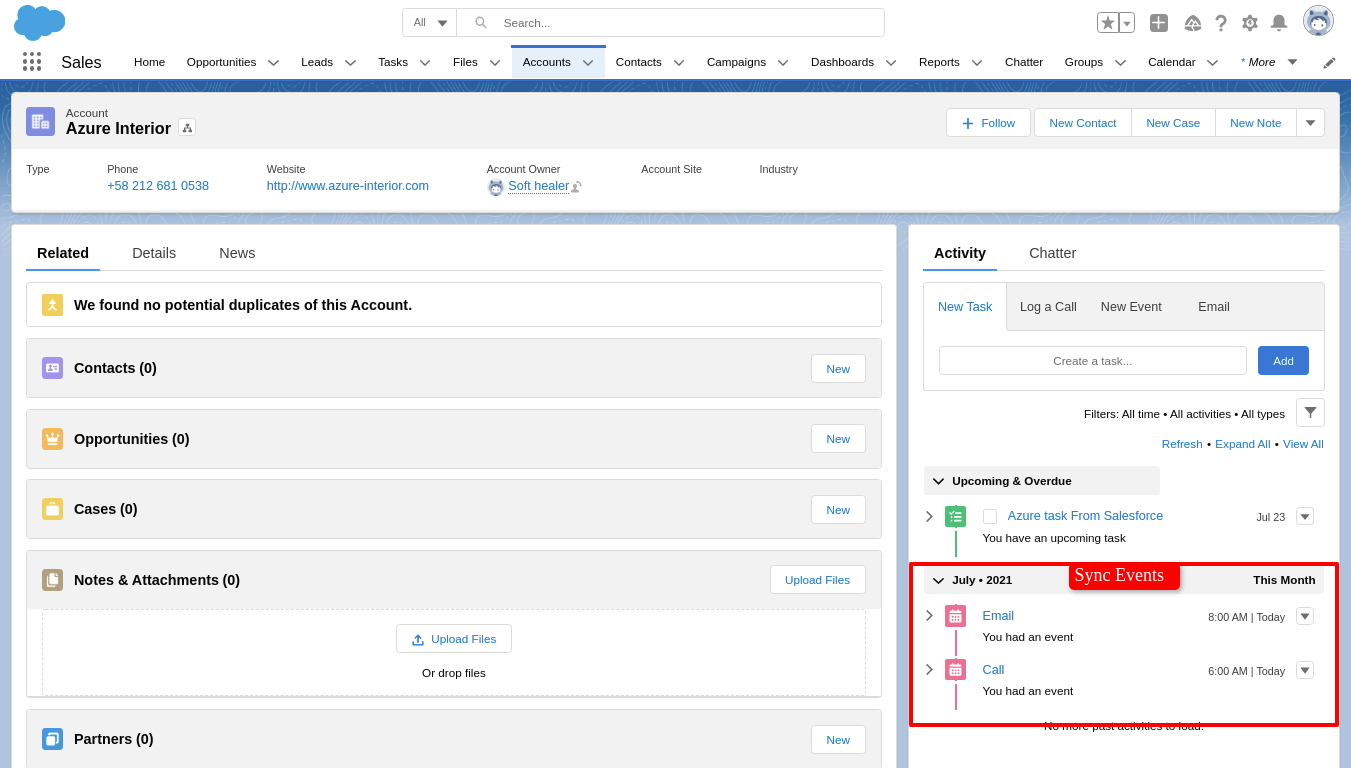Image resolution: width=1351 pixels, height=768 pixels.
Task: Open the favorites list dropdown arrow
Action: tap(1127, 23)
